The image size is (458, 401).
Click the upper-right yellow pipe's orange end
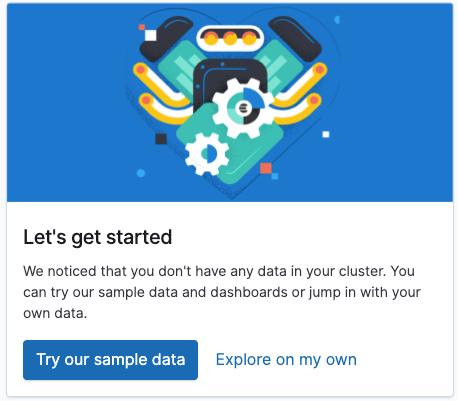[320, 69]
